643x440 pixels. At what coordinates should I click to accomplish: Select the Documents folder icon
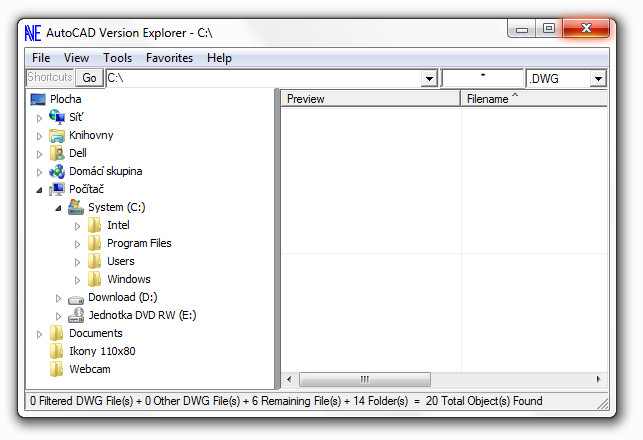(x=57, y=333)
